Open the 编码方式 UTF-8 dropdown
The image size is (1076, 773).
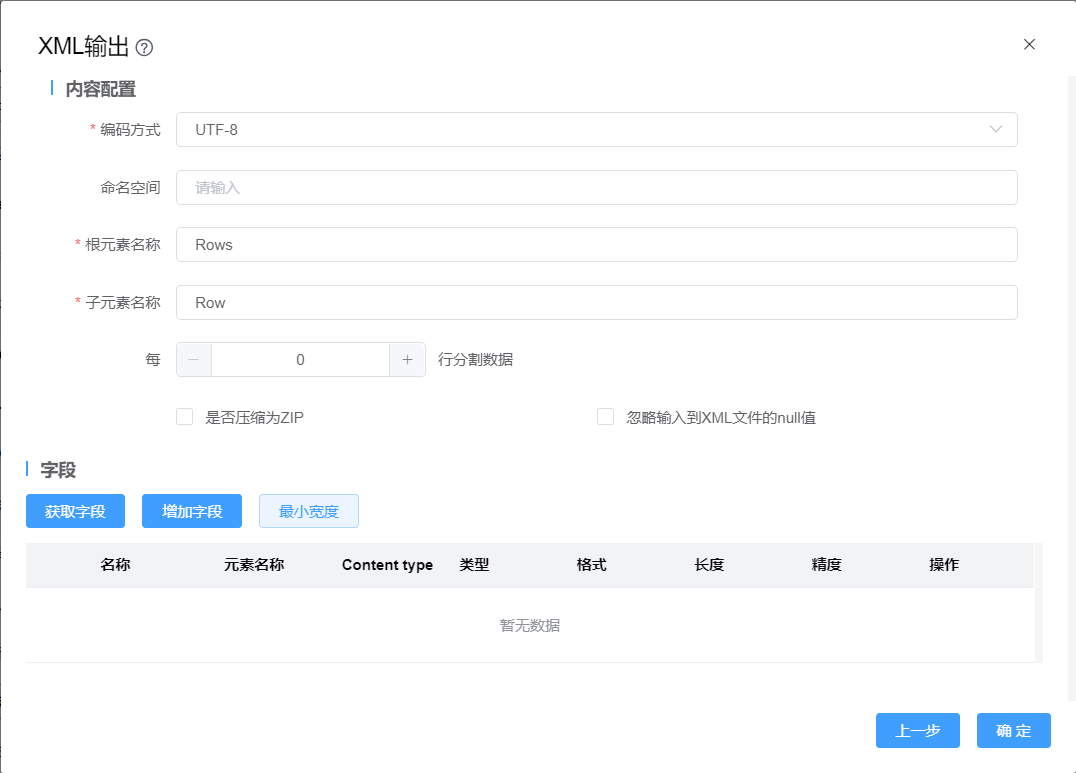tap(596, 130)
